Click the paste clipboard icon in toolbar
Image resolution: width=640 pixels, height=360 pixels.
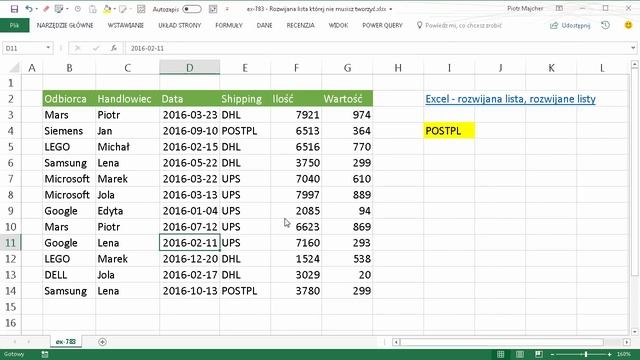(x=93, y=9)
